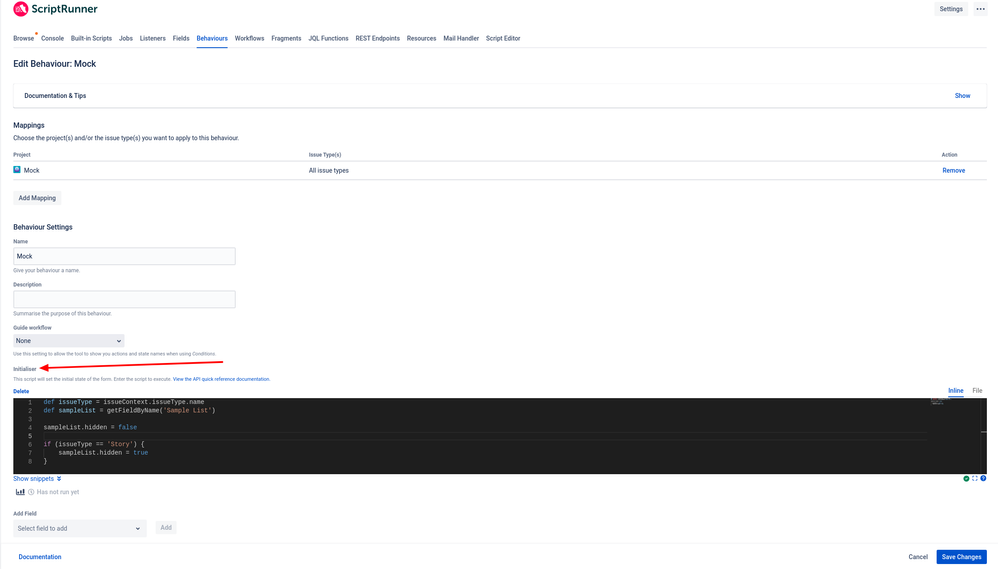Click the clock icon beside Has not run yet
Image resolution: width=998 pixels, height=569 pixels.
[x=31, y=492]
